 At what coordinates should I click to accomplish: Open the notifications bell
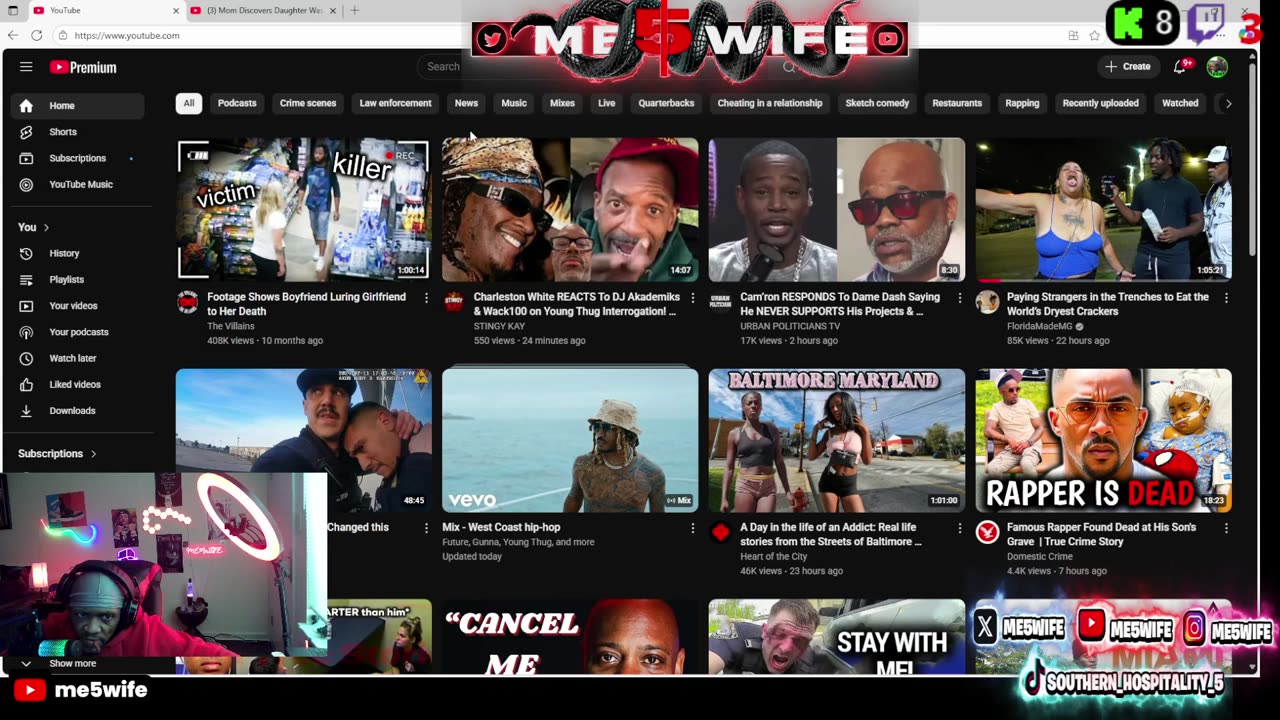click(x=1181, y=67)
